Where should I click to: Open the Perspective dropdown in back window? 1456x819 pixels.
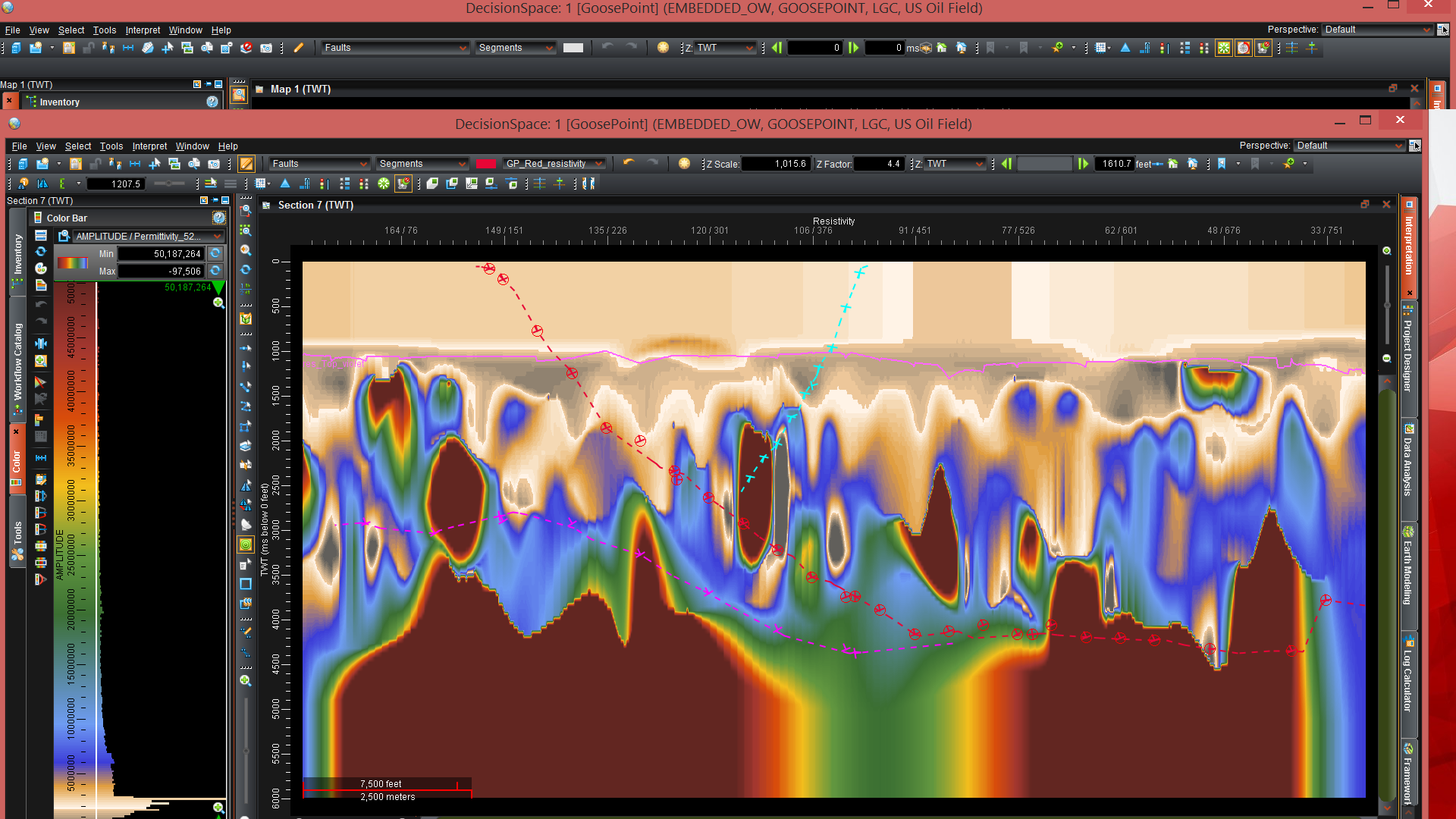1377,30
